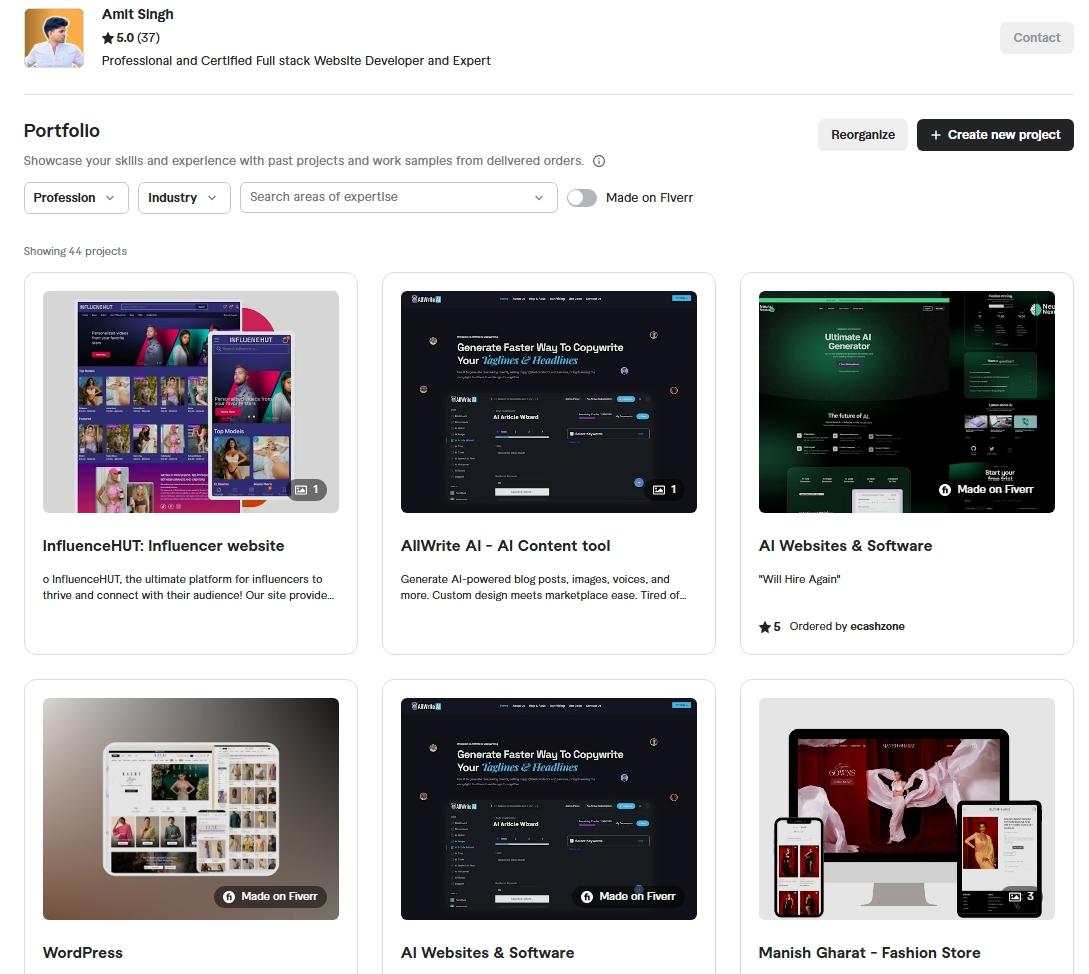The width and height of the screenshot is (1089, 974).
Task: Click the 5.0 rating with 37 reviews
Action: tap(131, 38)
